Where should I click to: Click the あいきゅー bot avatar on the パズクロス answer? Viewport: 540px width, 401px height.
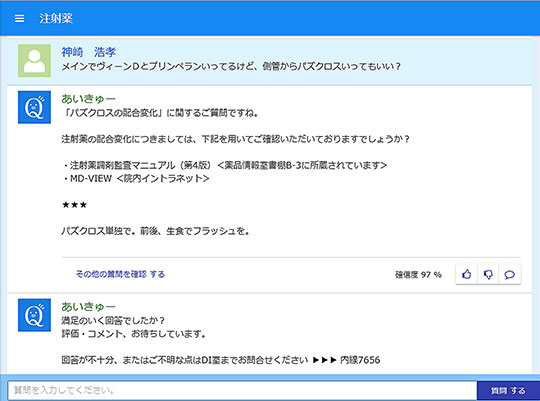point(34,107)
